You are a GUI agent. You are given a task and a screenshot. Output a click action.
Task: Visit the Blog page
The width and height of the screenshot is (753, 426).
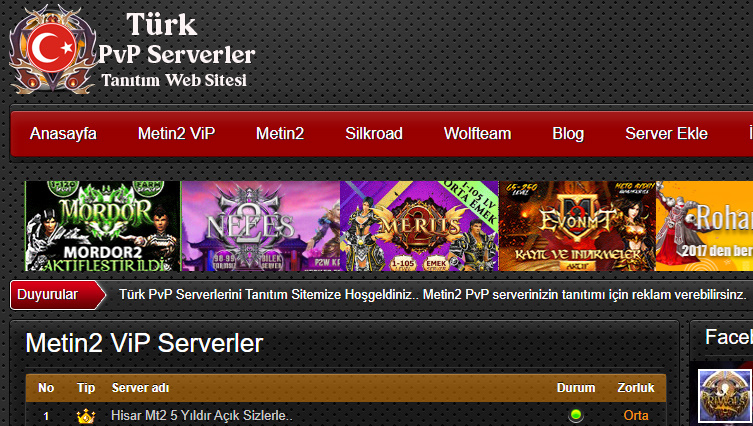point(568,134)
